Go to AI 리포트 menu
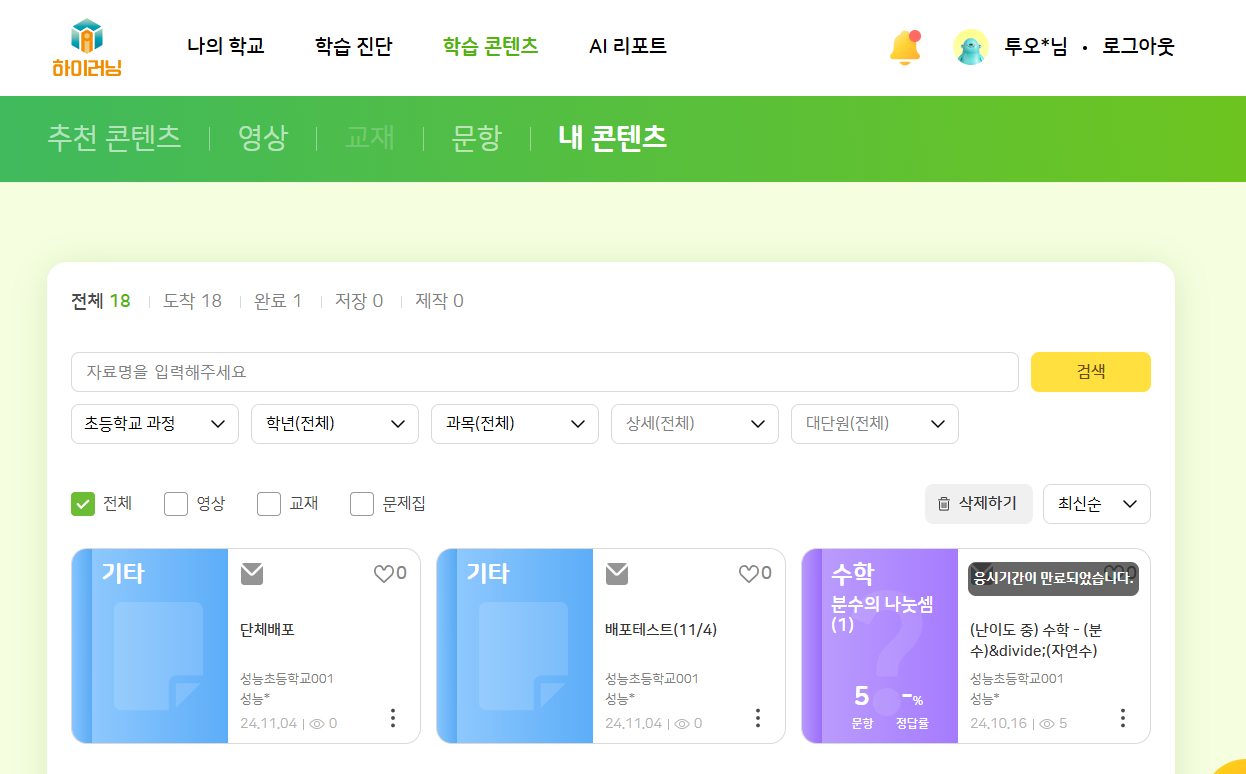1246x774 pixels. [627, 46]
